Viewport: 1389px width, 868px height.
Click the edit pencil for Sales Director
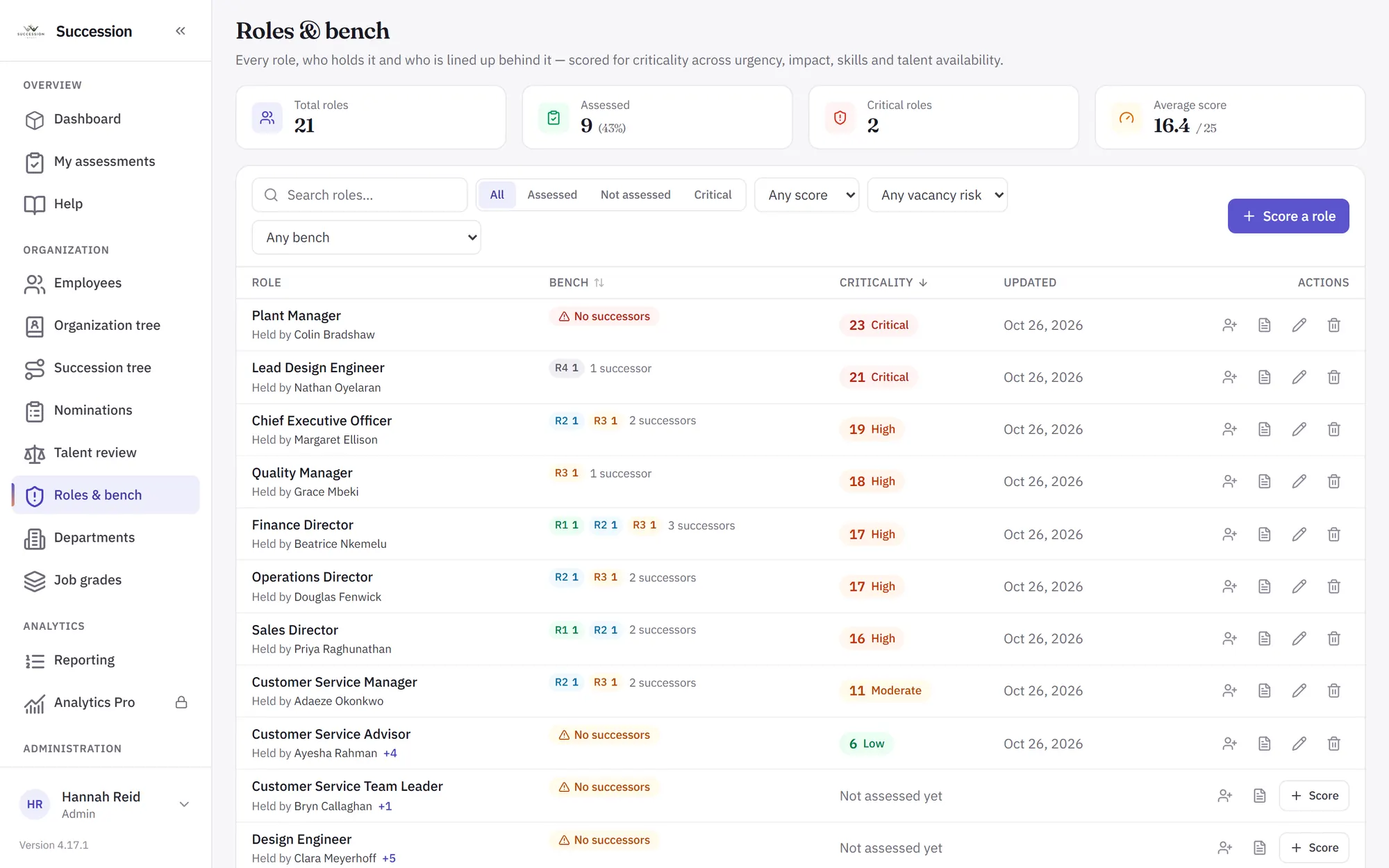tap(1299, 638)
